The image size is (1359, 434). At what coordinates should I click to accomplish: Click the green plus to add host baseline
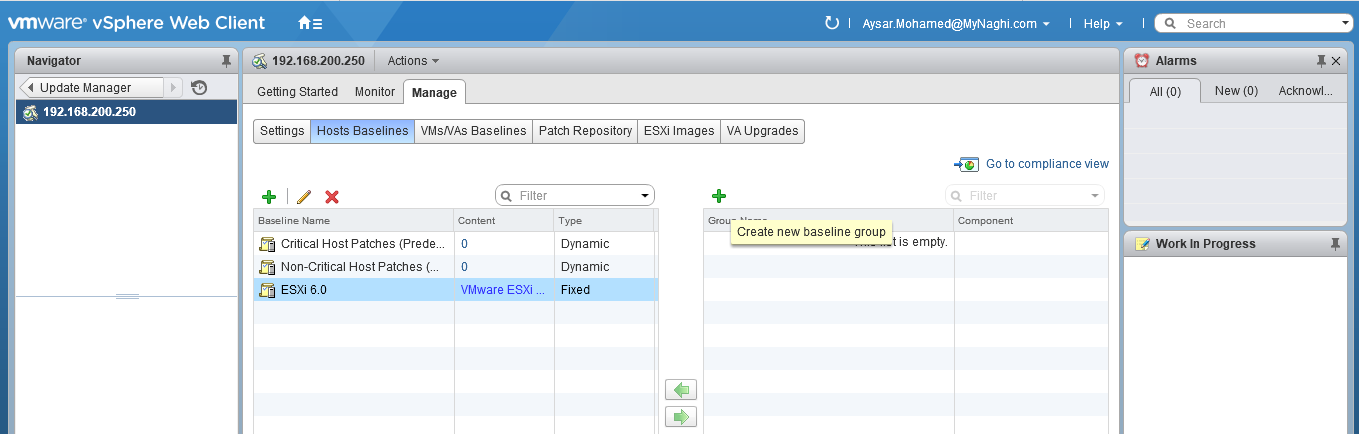[x=268, y=197]
